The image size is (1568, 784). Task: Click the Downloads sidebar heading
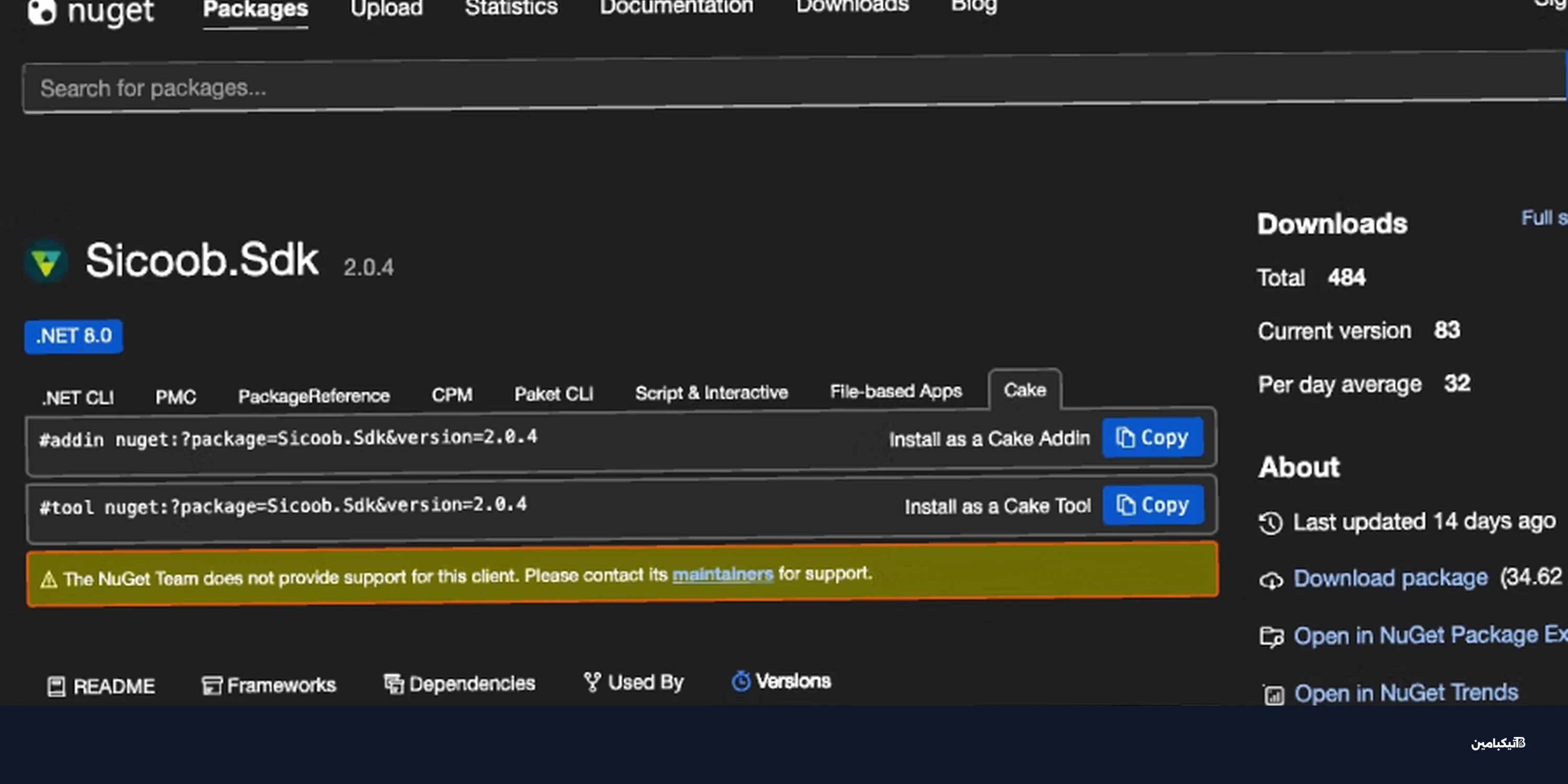pyautogui.click(x=1332, y=224)
